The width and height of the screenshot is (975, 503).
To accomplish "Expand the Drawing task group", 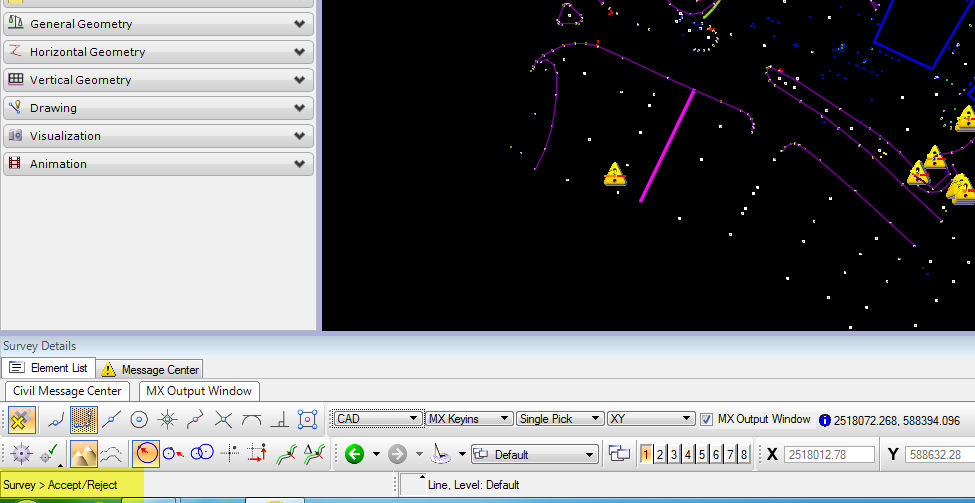I will pyautogui.click(x=159, y=108).
